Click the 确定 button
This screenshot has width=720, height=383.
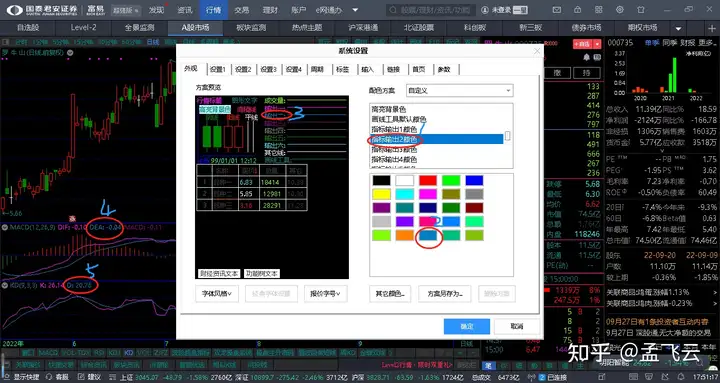tap(467, 326)
